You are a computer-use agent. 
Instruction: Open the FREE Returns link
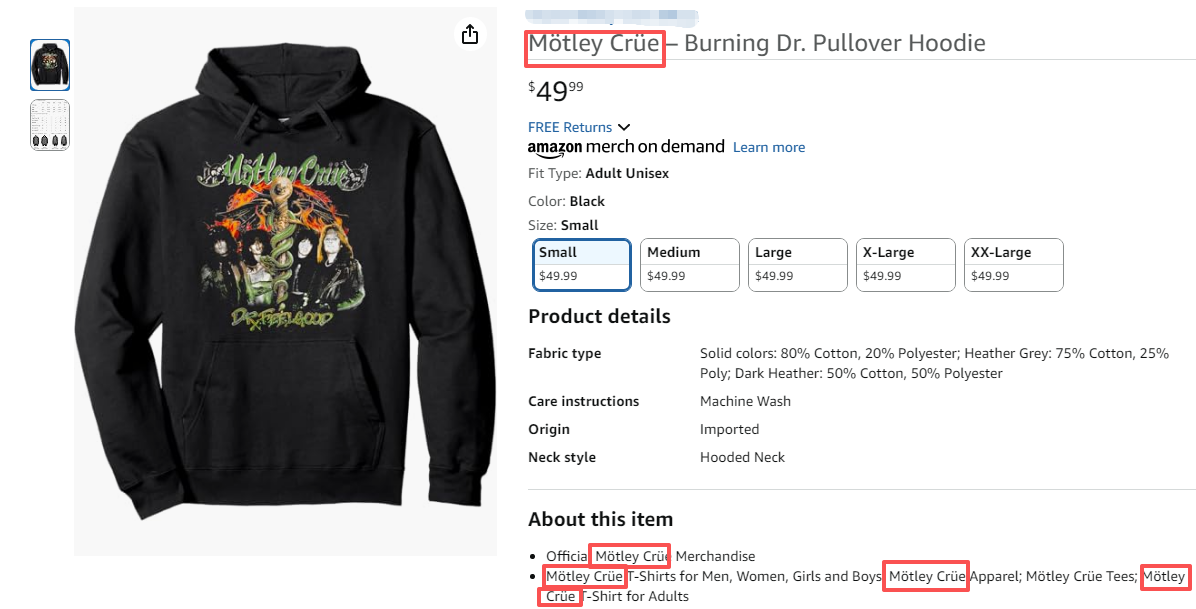pos(570,127)
